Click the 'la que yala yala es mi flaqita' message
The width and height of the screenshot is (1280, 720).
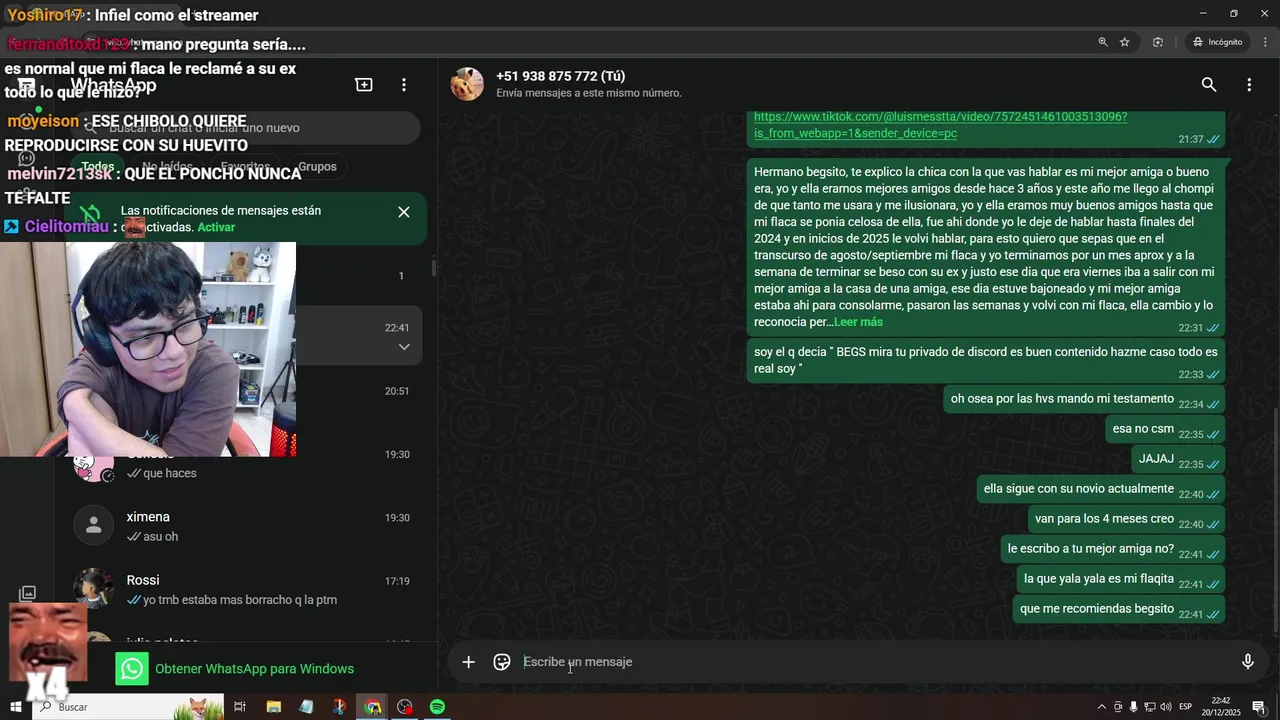coord(1121,579)
